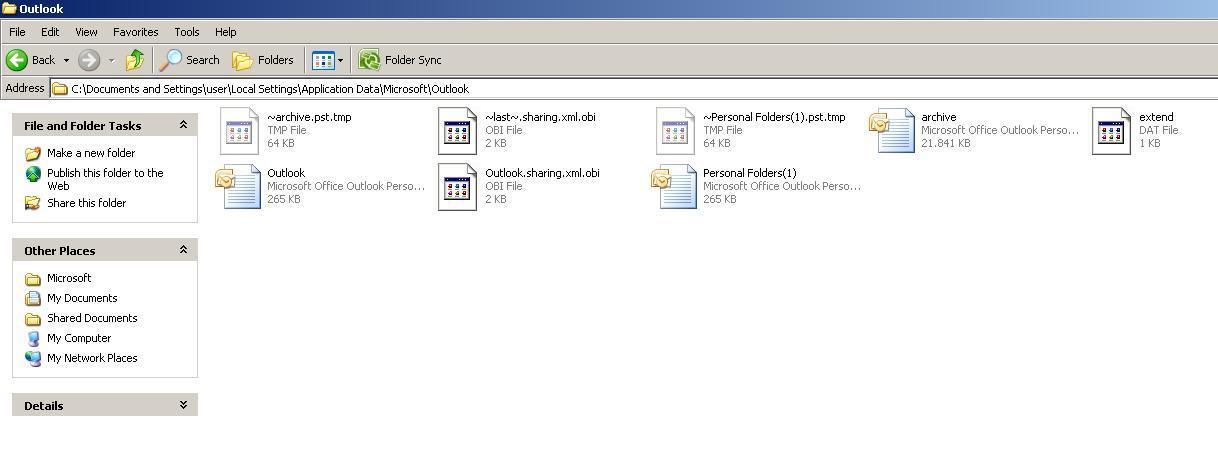Image resolution: width=1218 pixels, height=449 pixels.
Task: Select the archive Outlook data file icon
Action: point(892,131)
